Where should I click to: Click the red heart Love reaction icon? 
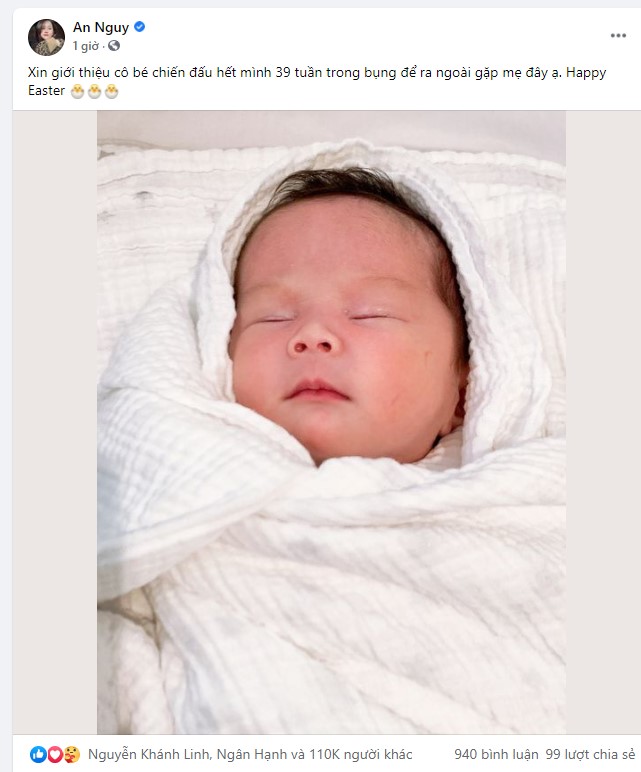tap(55, 754)
